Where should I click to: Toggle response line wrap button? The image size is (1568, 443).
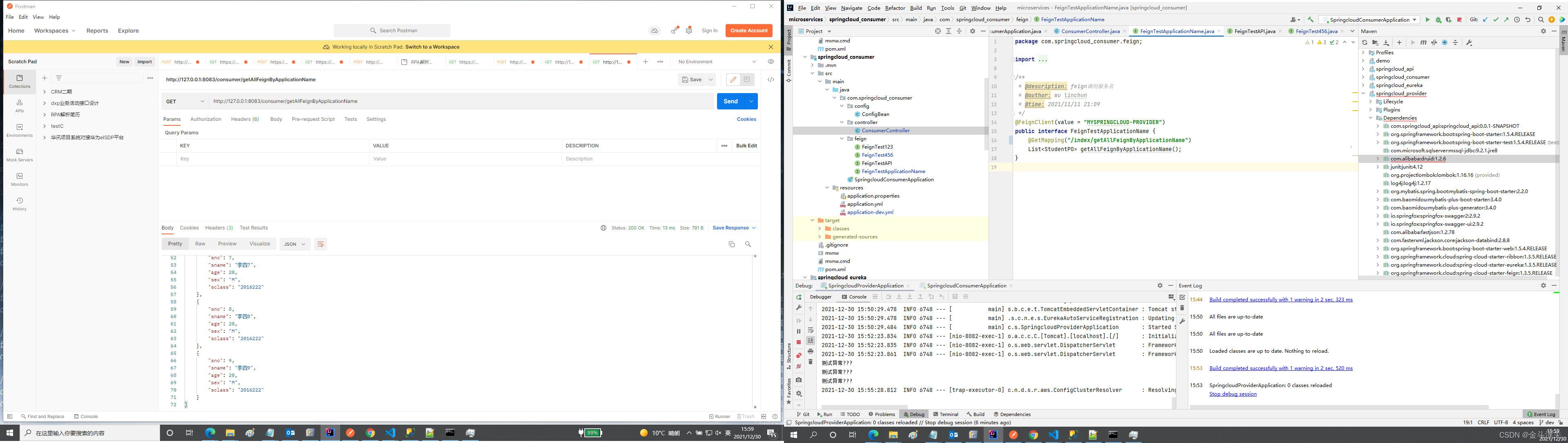(x=320, y=244)
